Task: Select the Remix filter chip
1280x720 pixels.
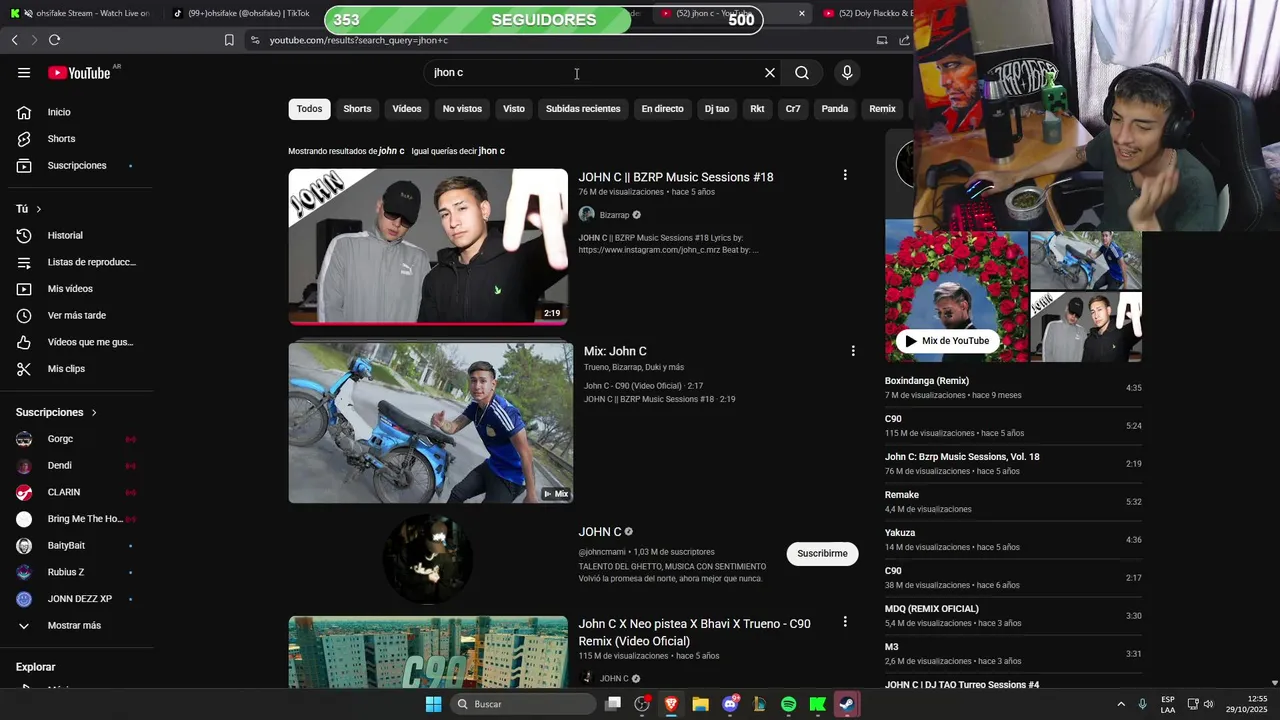Action: tap(882, 109)
